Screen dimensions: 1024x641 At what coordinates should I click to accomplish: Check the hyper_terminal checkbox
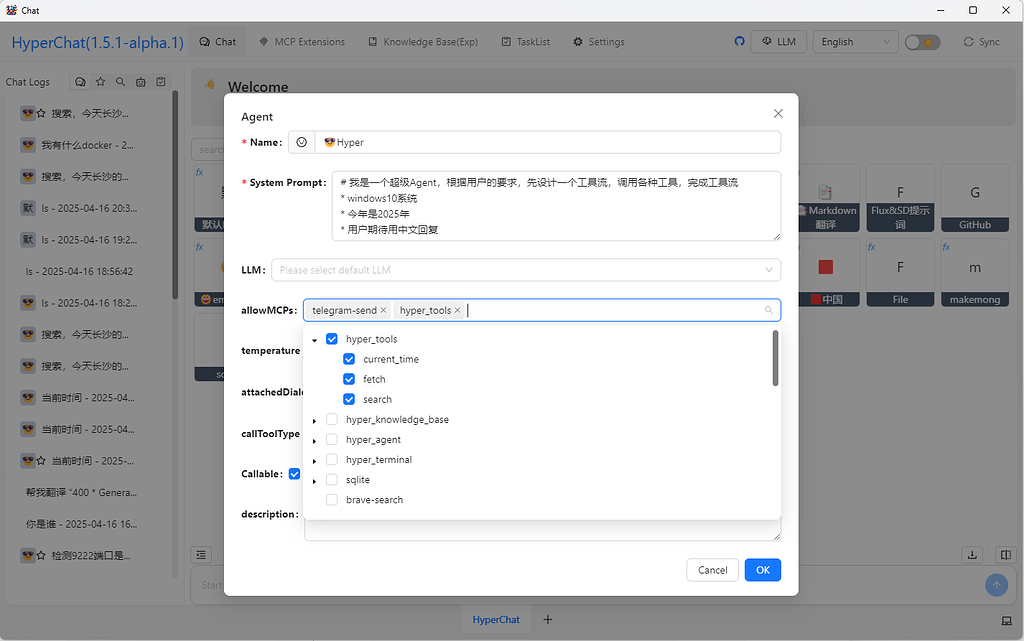(x=332, y=460)
